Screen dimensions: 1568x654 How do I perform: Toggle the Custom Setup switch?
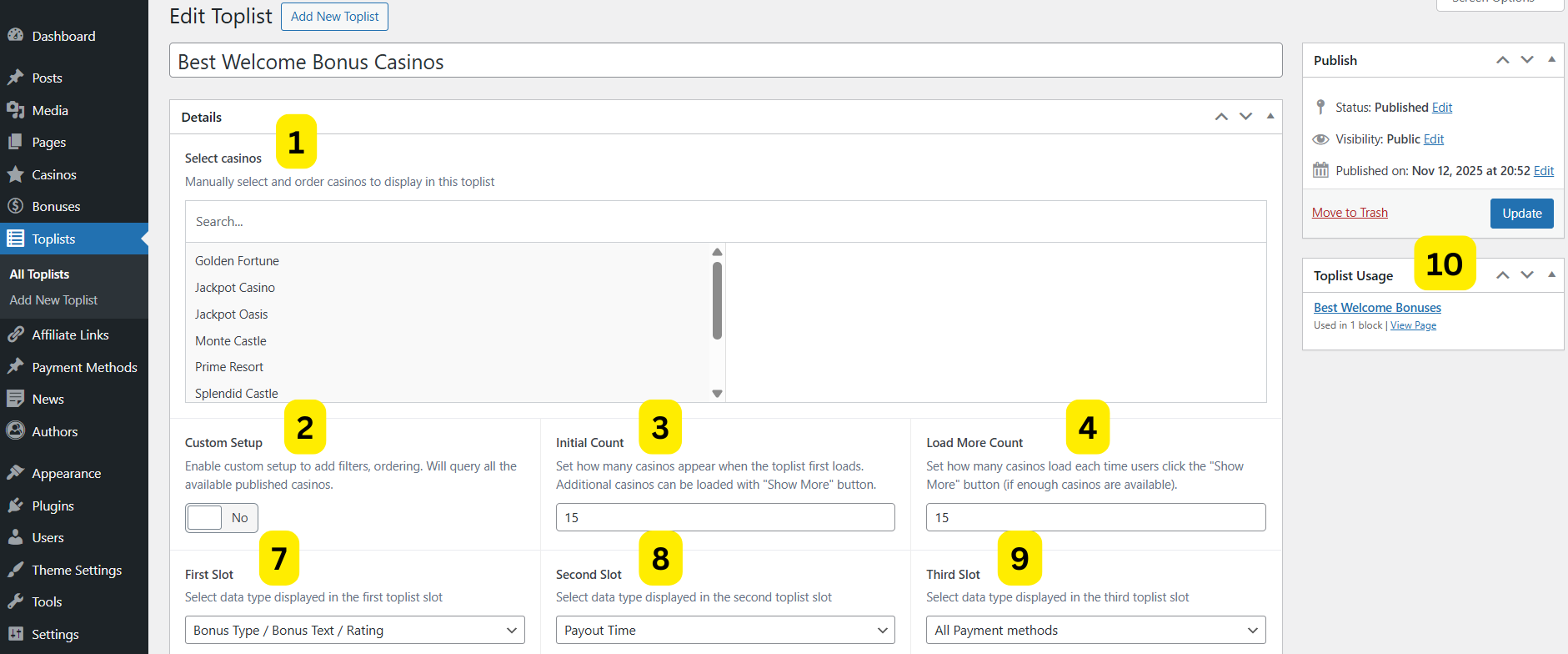click(x=221, y=518)
